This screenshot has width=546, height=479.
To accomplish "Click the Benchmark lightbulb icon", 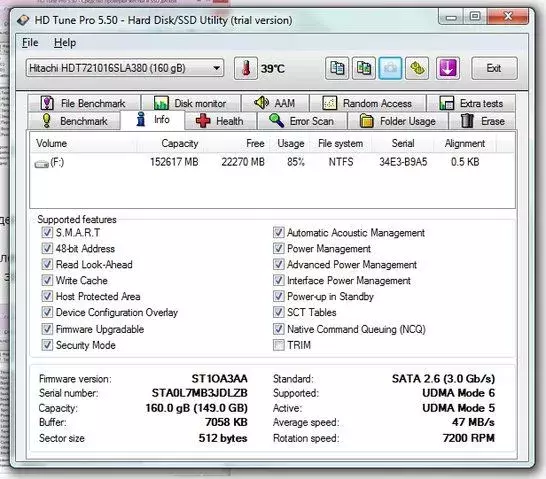I will tap(47, 120).
